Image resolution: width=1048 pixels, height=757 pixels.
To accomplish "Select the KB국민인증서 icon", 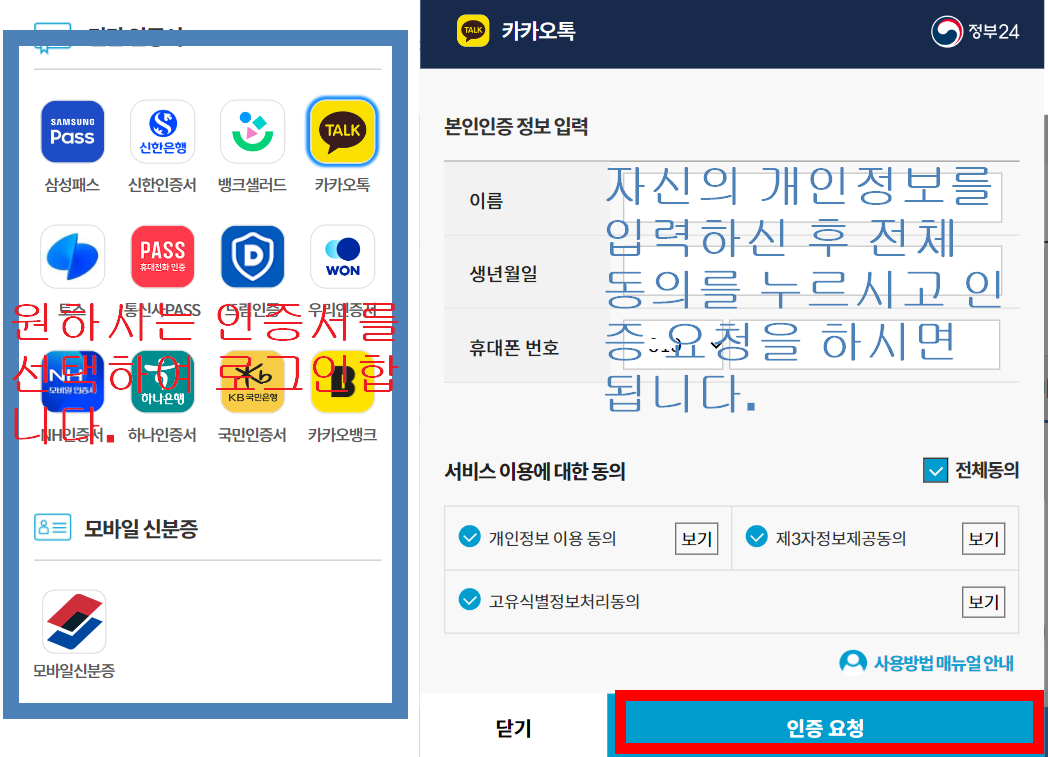I will tap(252, 382).
